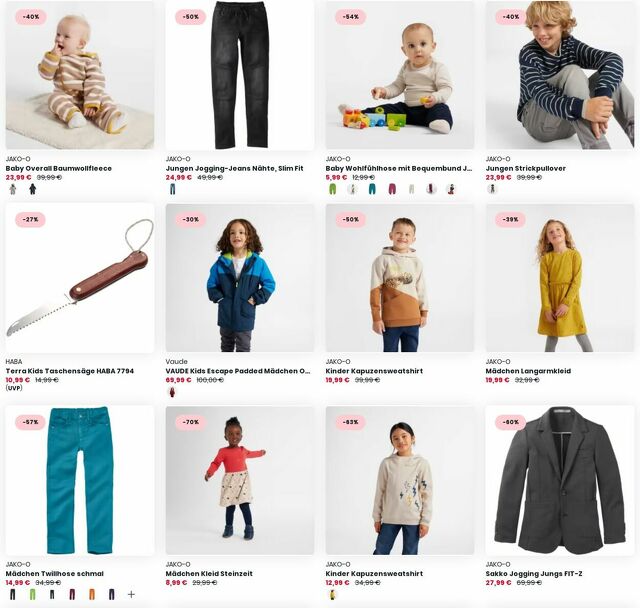Select the dark navy Baby Overall variant
The width and height of the screenshot is (640, 608).
33,189
